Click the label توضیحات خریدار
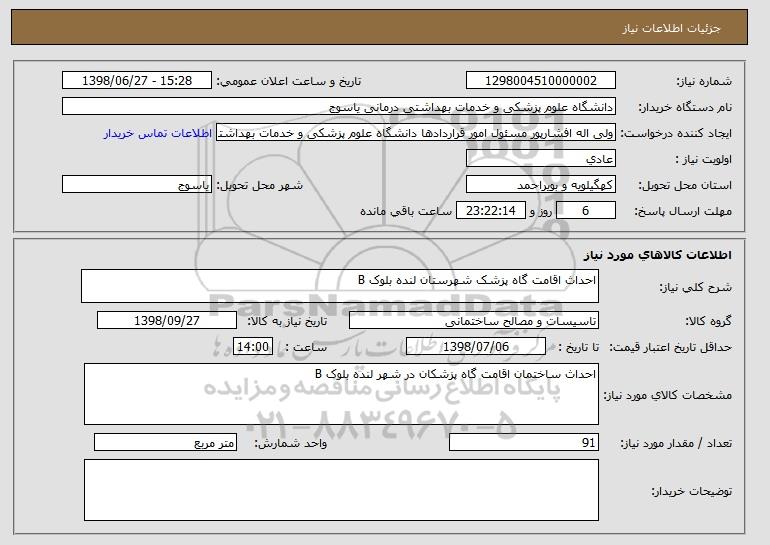The width and height of the screenshot is (770, 545). tap(691, 491)
